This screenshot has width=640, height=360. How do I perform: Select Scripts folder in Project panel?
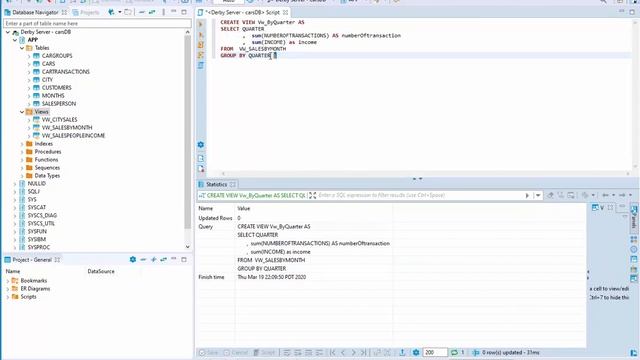[x=28, y=297]
